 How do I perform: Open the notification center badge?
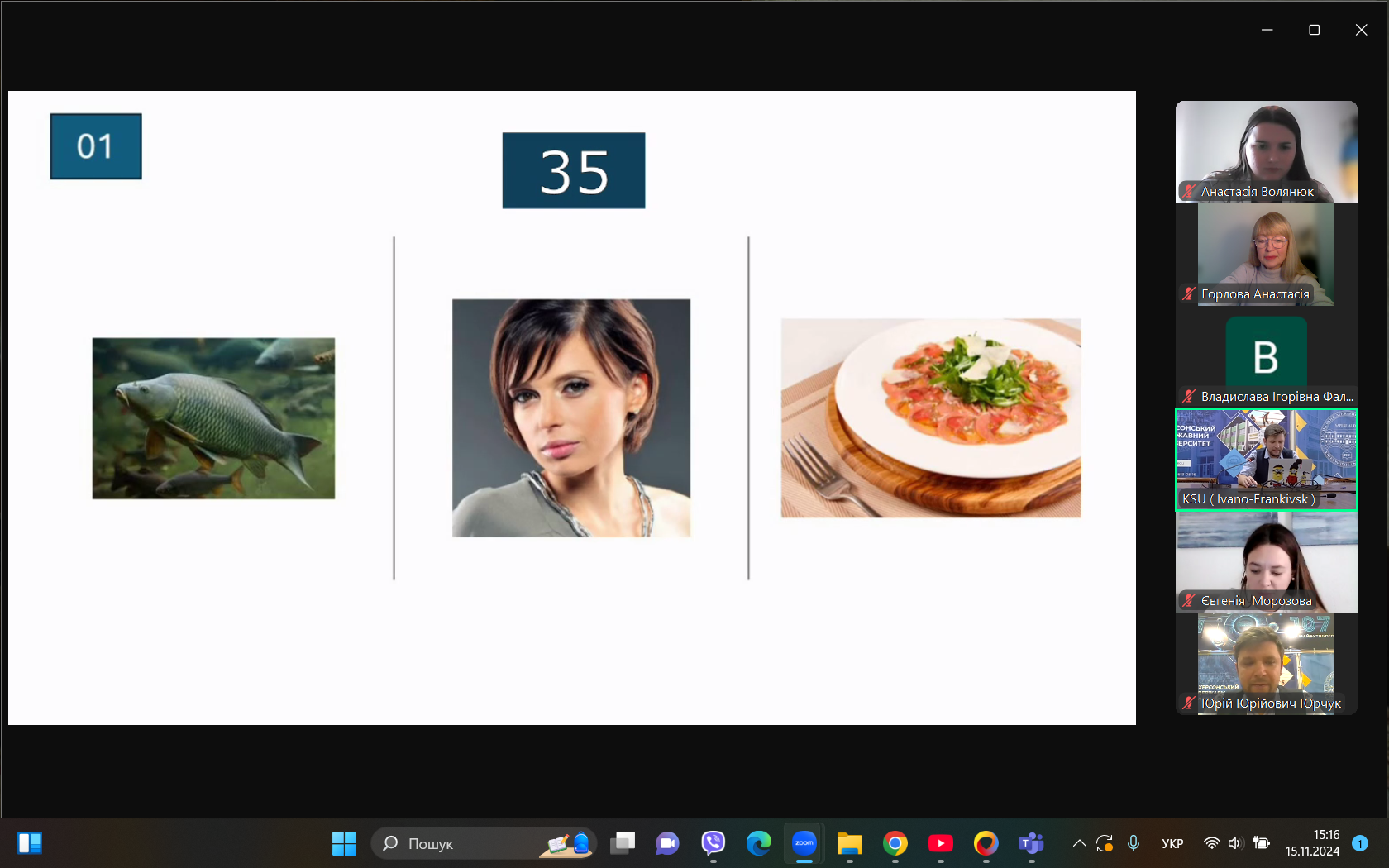coord(1360,843)
